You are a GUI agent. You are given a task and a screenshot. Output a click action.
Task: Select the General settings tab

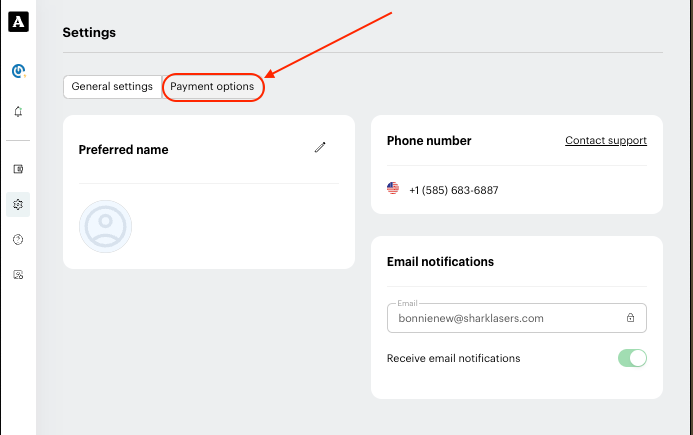pyautogui.click(x=112, y=87)
